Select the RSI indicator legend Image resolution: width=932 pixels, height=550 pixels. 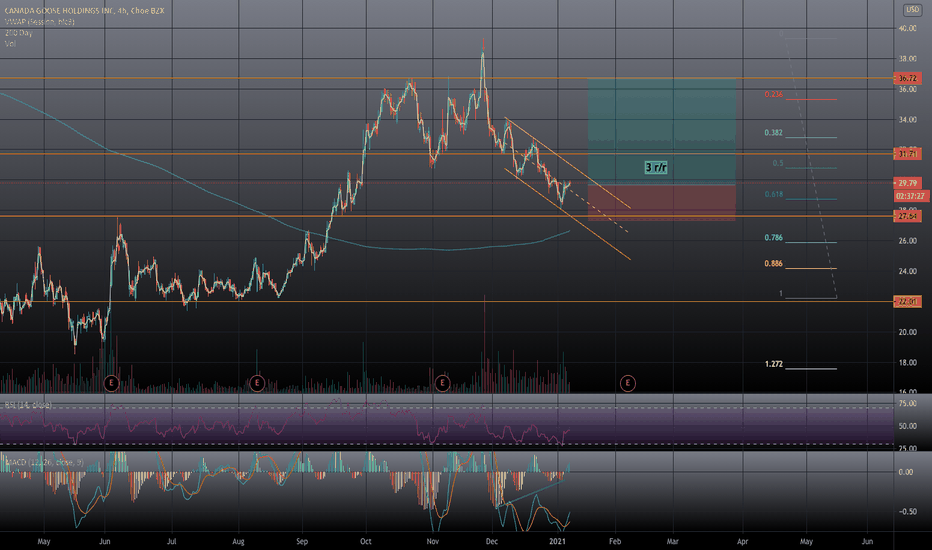pyautogui.click(x=29, y=405)
